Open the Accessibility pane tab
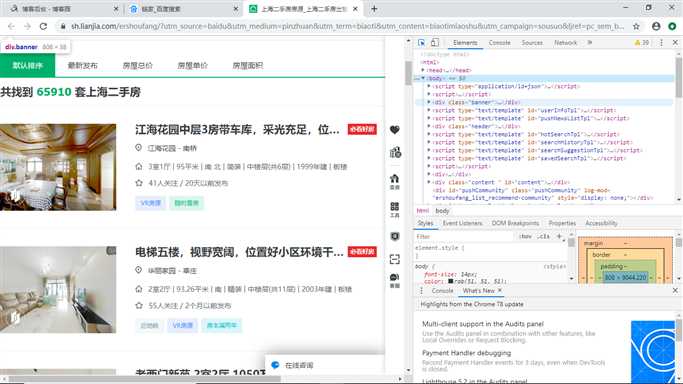 click(601, 223)
